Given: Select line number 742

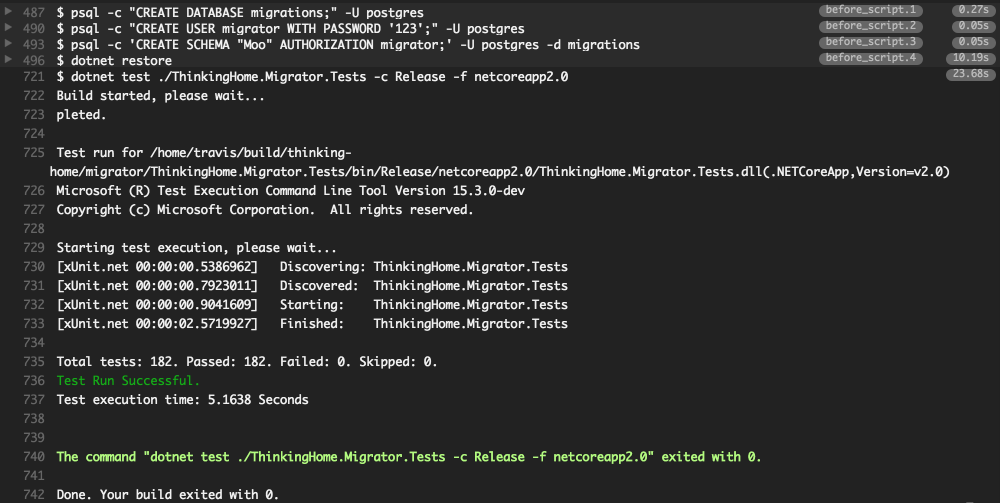Looking at the screenshot, I should [33, 495].
